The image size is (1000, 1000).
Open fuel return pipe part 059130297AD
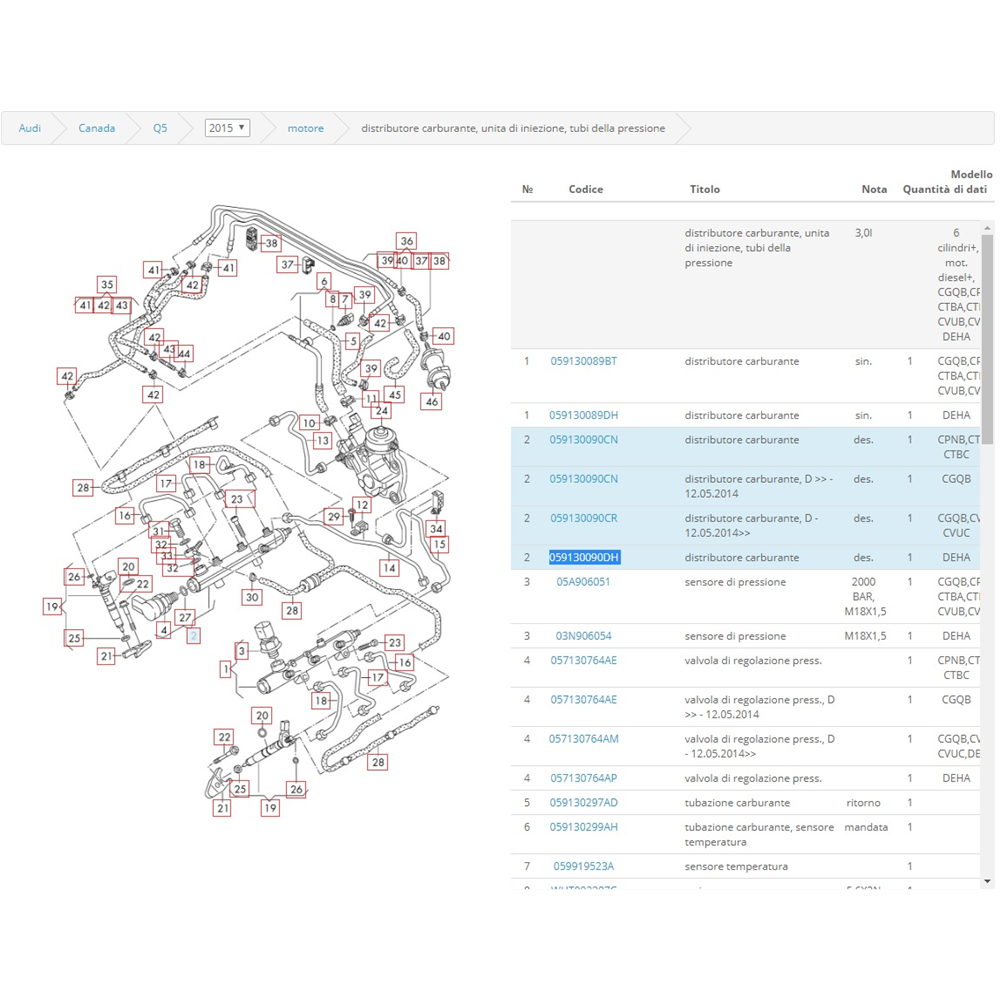(584, 802)
